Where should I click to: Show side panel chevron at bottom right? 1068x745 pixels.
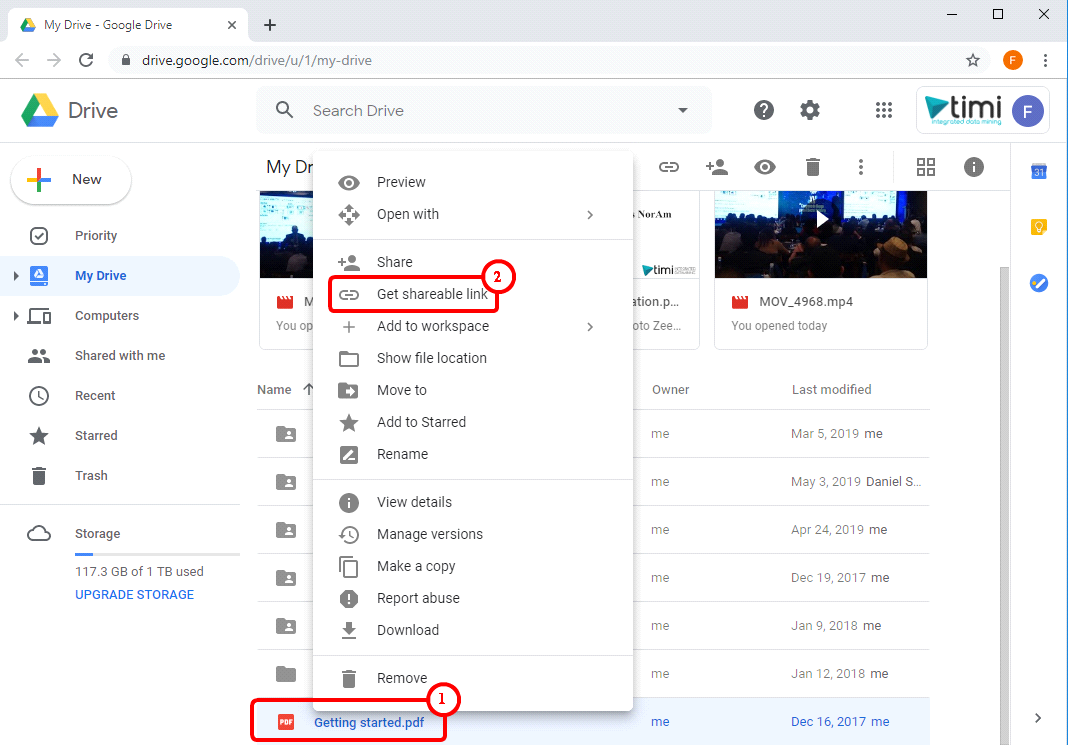[x=1037, y=718]
